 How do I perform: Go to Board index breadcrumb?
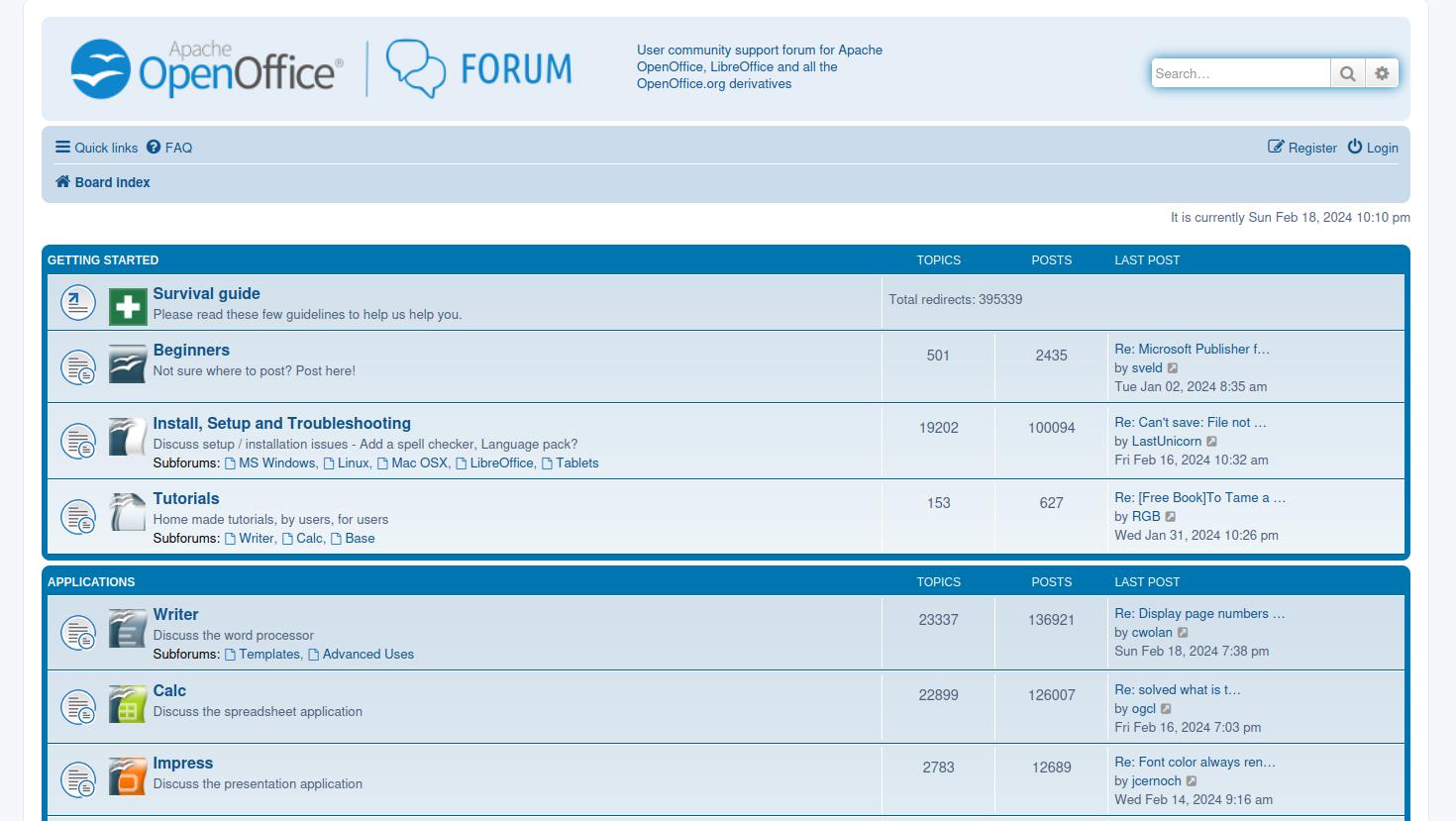(103, 182)
